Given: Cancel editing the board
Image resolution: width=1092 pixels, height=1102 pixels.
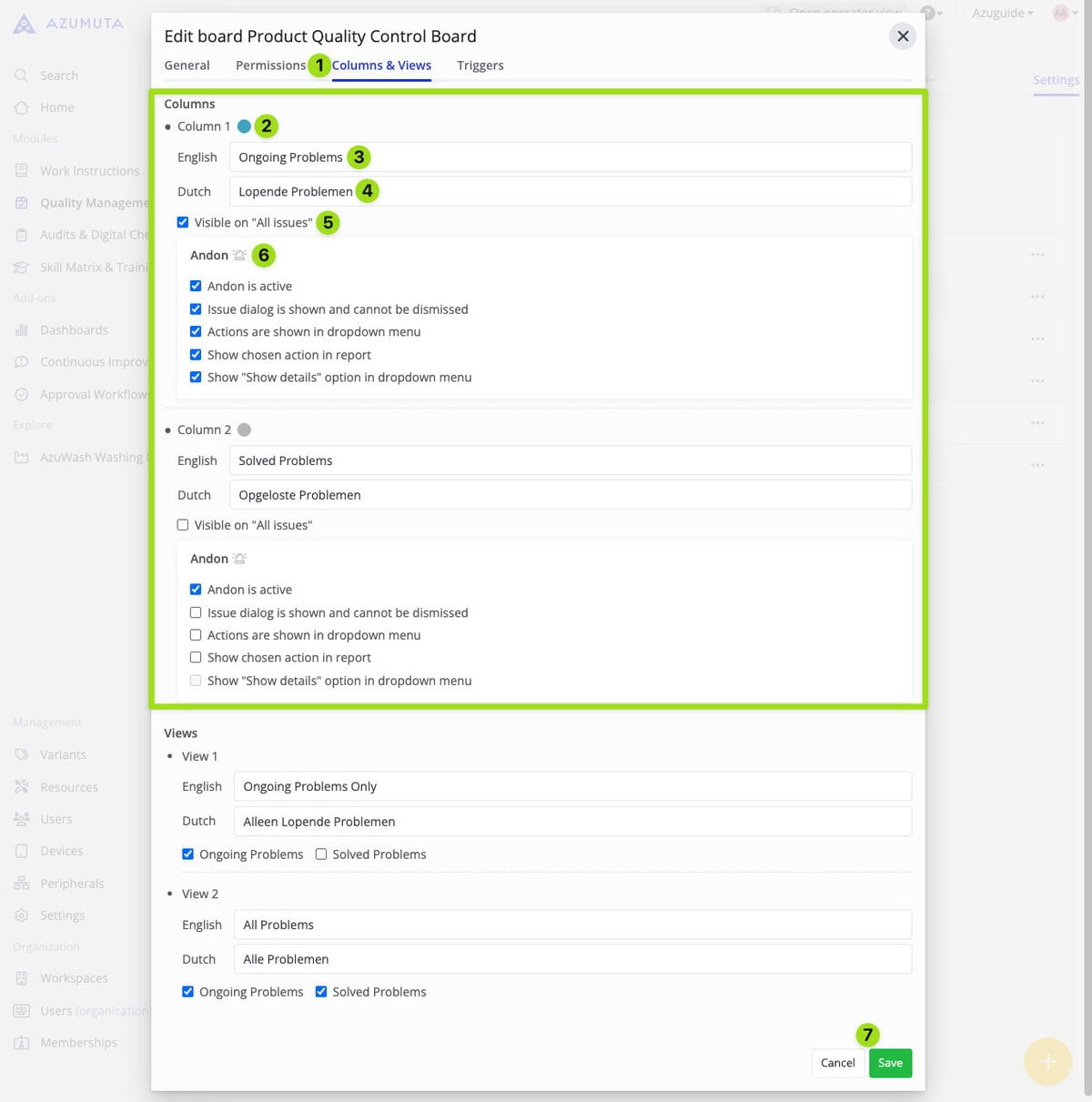Looking at the screenshot, I should [837, 1063].
